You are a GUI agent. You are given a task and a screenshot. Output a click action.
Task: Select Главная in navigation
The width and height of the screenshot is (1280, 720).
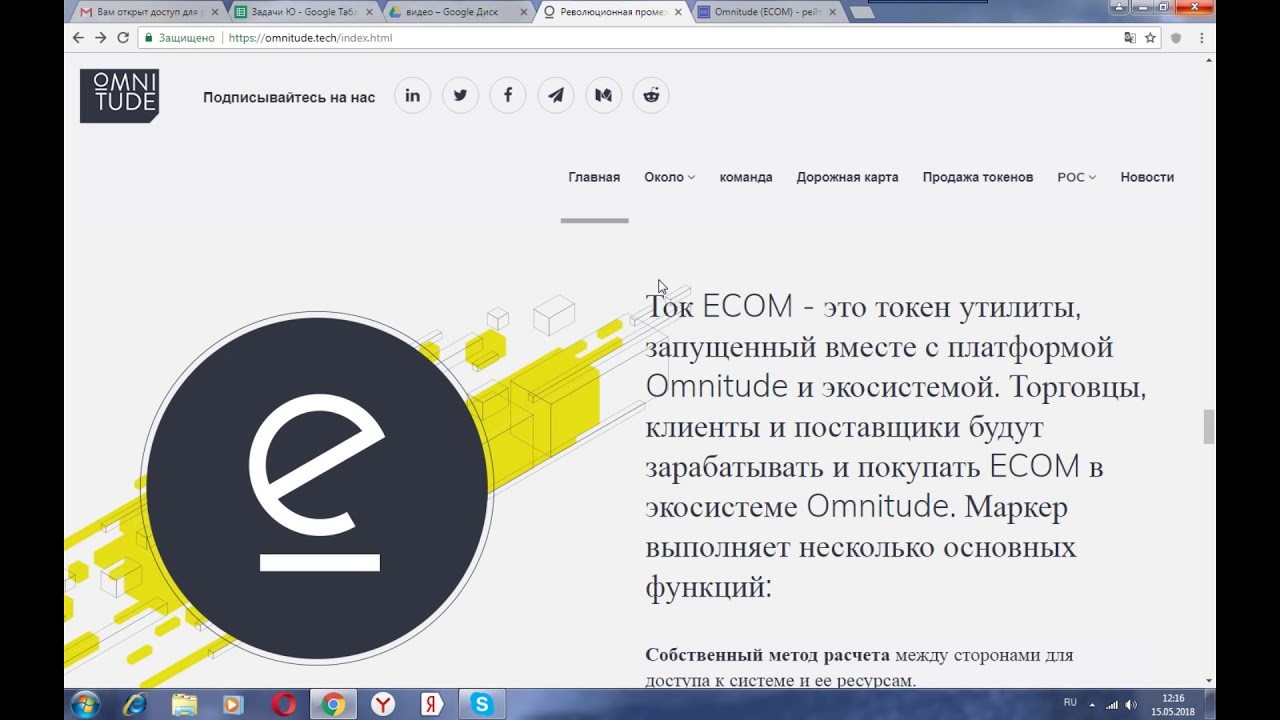coord(594,177)
